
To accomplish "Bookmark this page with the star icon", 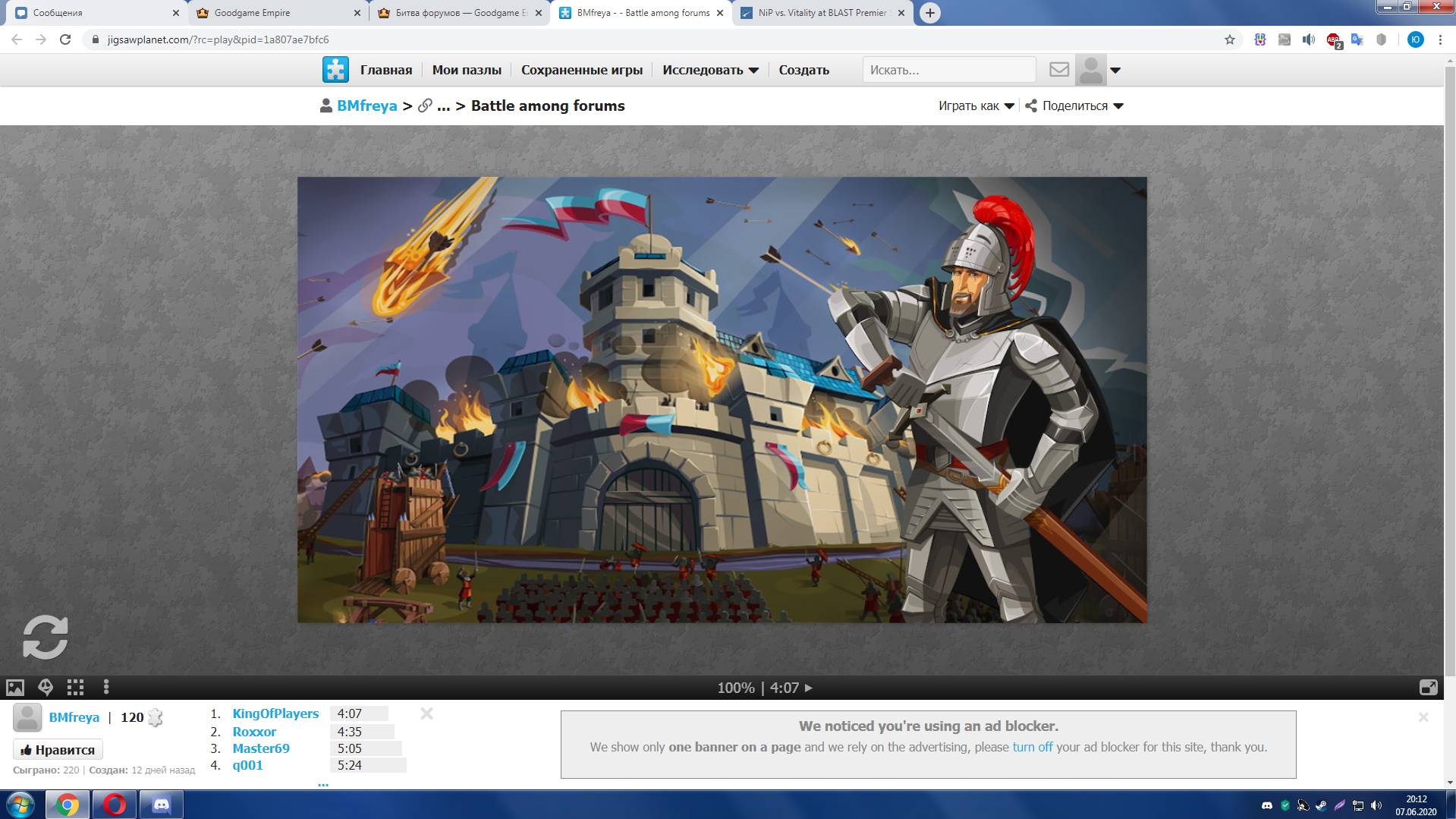I will [1230, 39].
